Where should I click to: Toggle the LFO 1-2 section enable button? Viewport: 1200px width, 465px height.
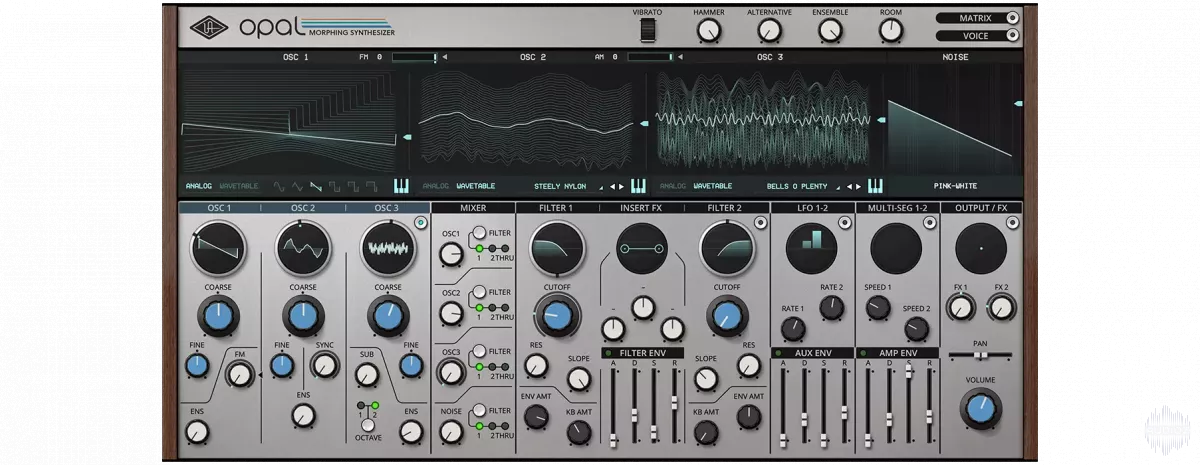(845, 223)
